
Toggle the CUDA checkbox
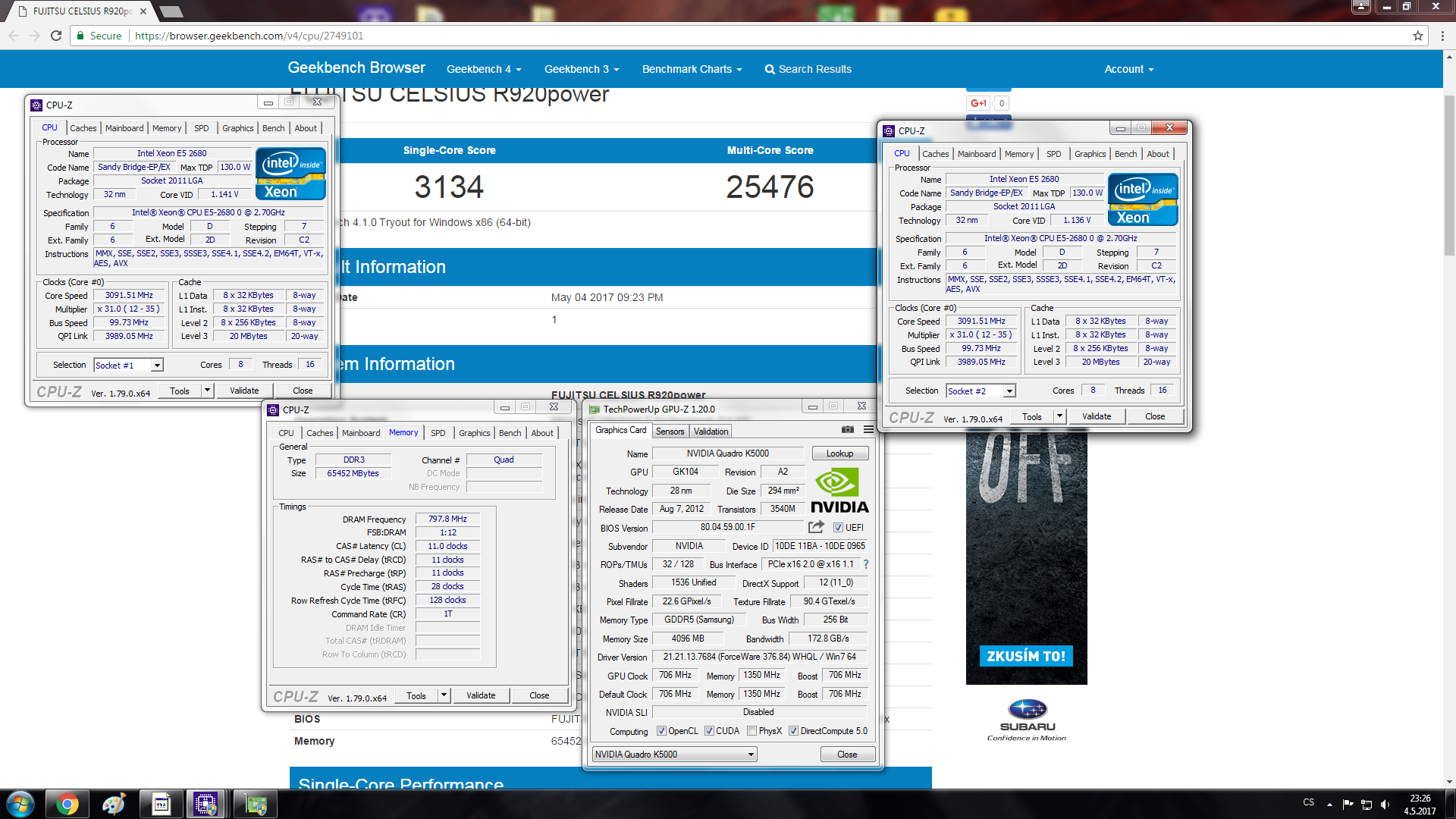coord(709,731)
